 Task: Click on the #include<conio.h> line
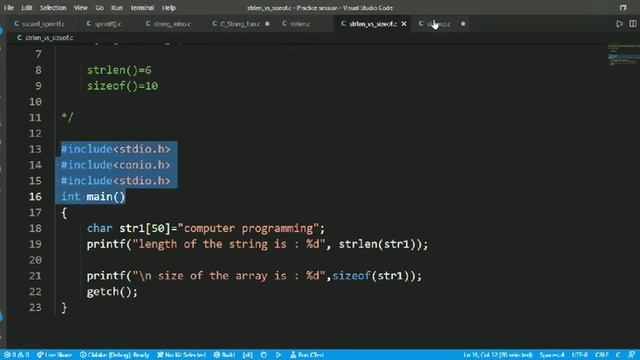116,165
